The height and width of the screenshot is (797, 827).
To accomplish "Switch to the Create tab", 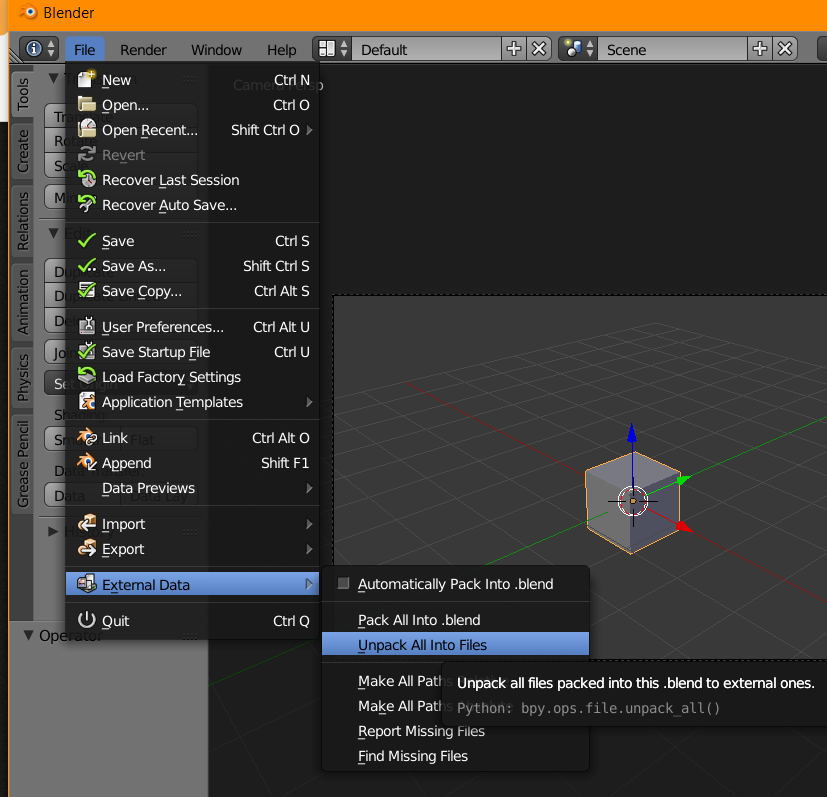I will tap(22, 151).
